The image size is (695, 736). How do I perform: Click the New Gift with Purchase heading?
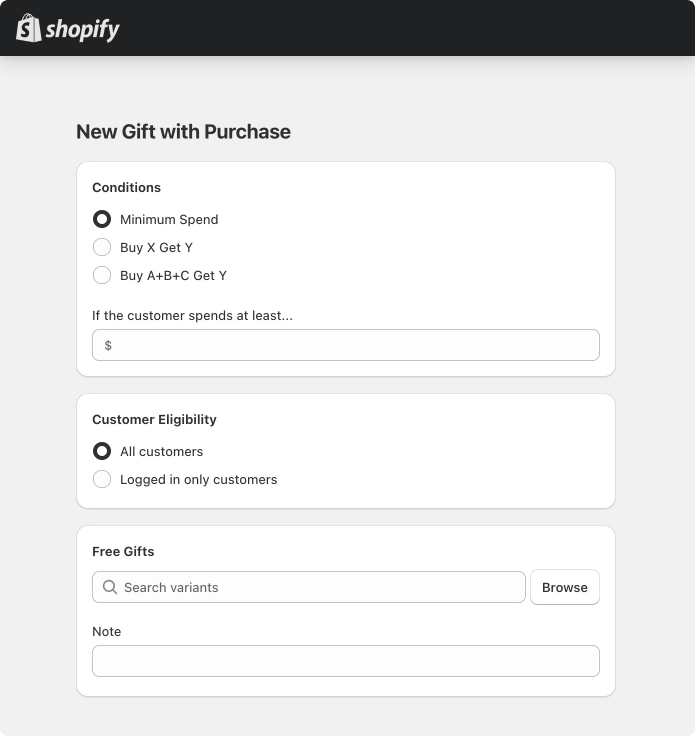183,131
